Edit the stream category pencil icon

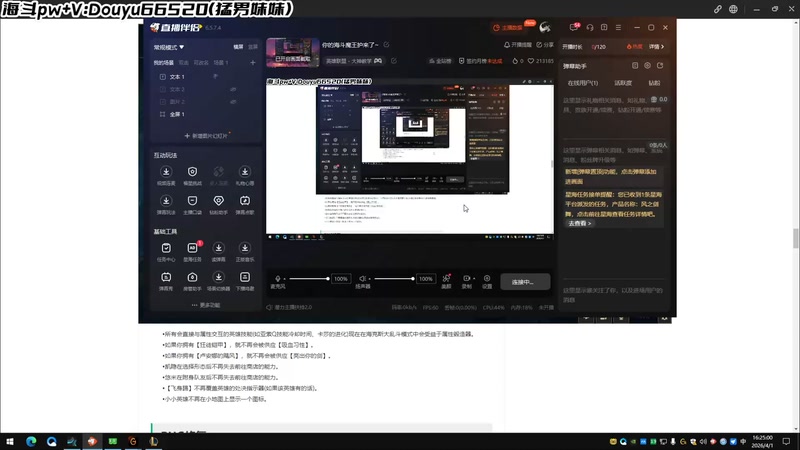[394, 61]
